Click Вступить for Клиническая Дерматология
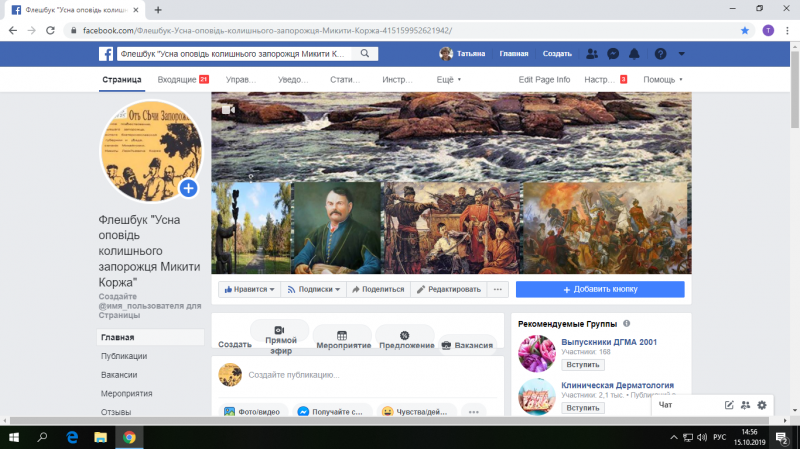 [x=583, y=408]
